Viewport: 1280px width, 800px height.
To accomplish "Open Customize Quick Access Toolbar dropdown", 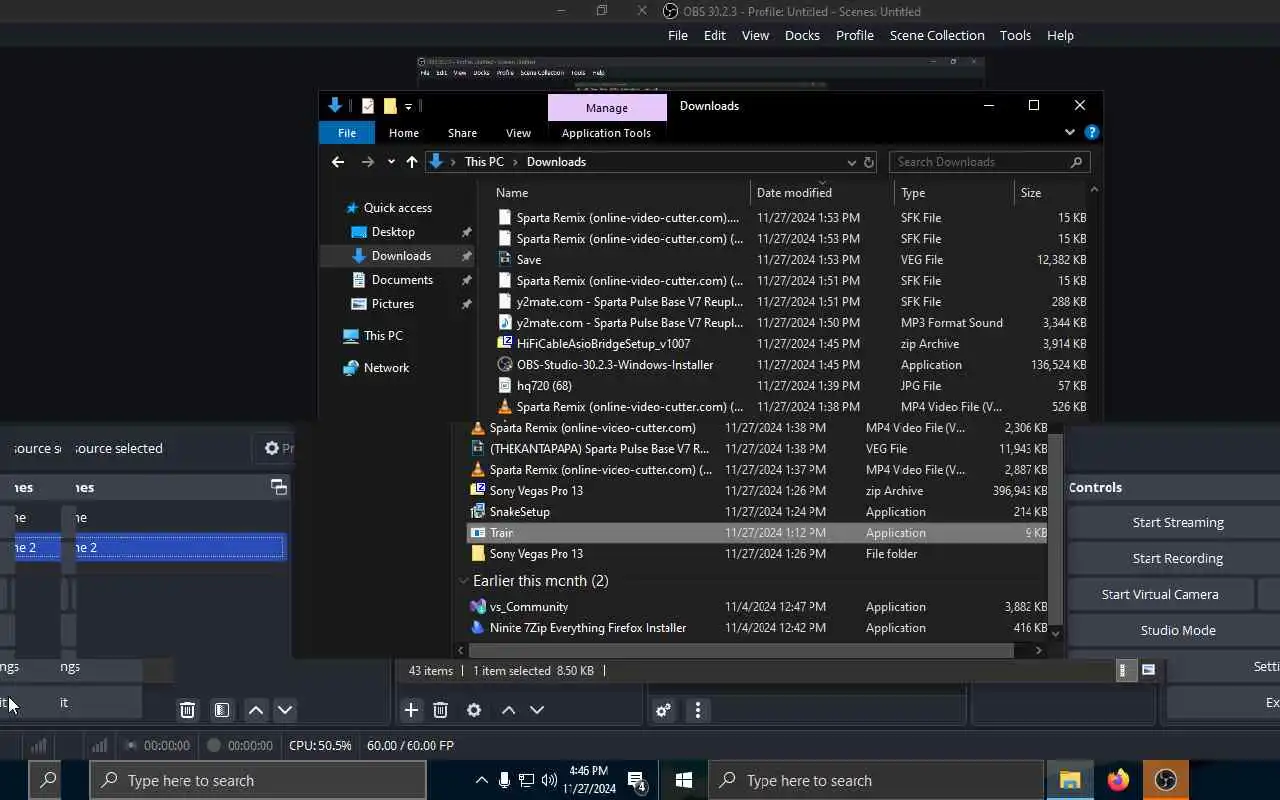I will pos(408,106).
